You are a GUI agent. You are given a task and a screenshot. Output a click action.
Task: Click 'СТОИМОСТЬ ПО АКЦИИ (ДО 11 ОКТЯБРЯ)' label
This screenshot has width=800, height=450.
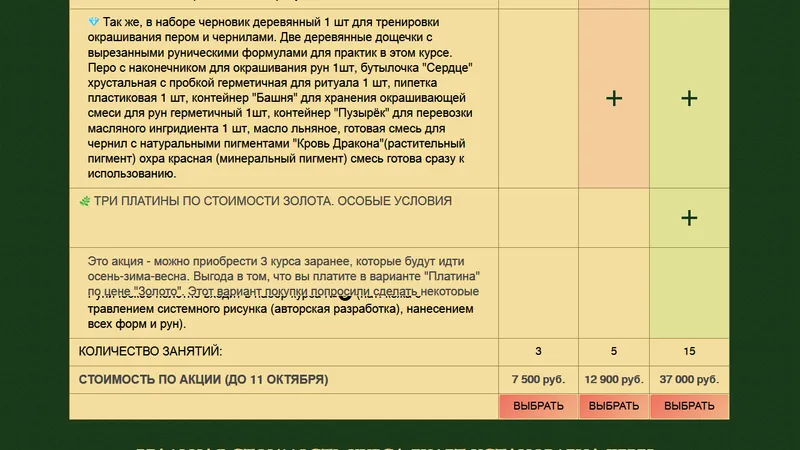point(203,380)
